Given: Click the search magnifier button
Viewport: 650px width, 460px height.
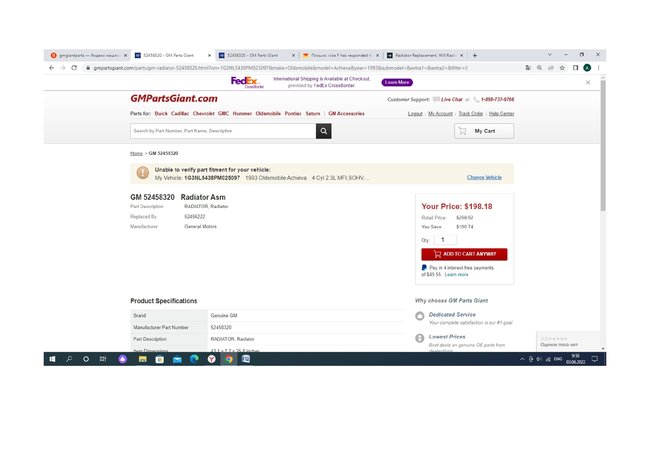Looking at the screenshot, I should pos(323,131).
